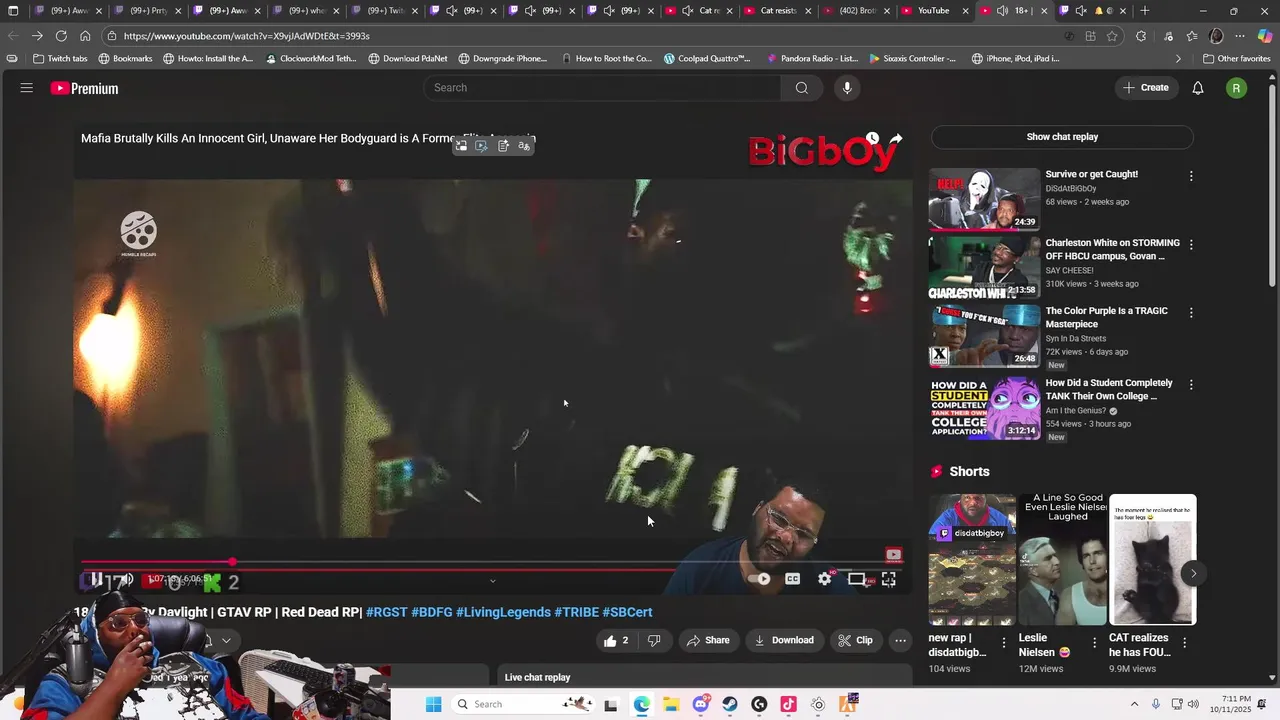Go to YouTube Premium home logo
The width and height of the screenshot is (1280, 720).
85,88
